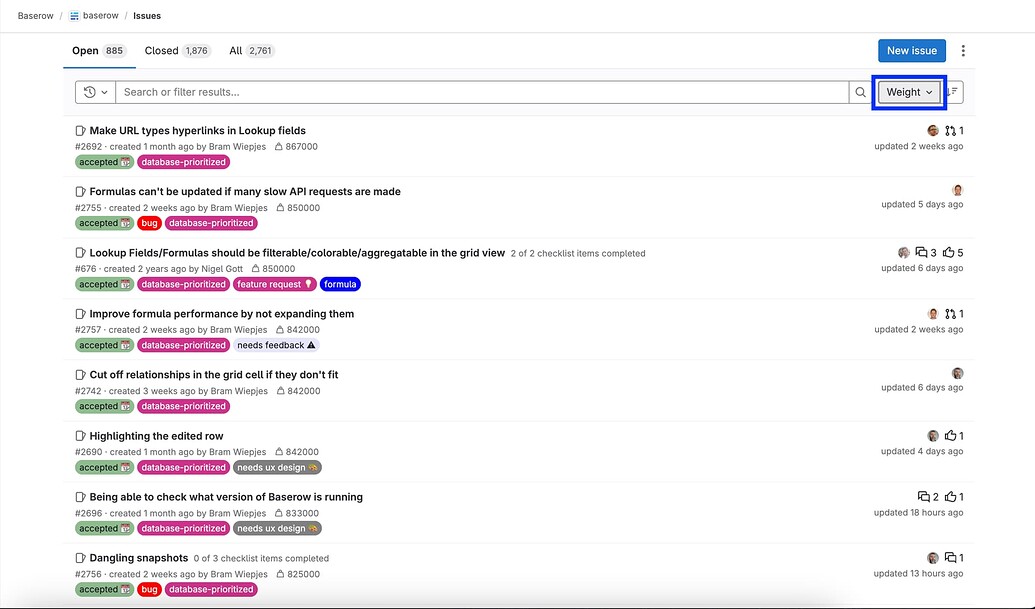1035x609 pixels.
Task: Open the recent searches history dropdown
Action: pos(95,92)
